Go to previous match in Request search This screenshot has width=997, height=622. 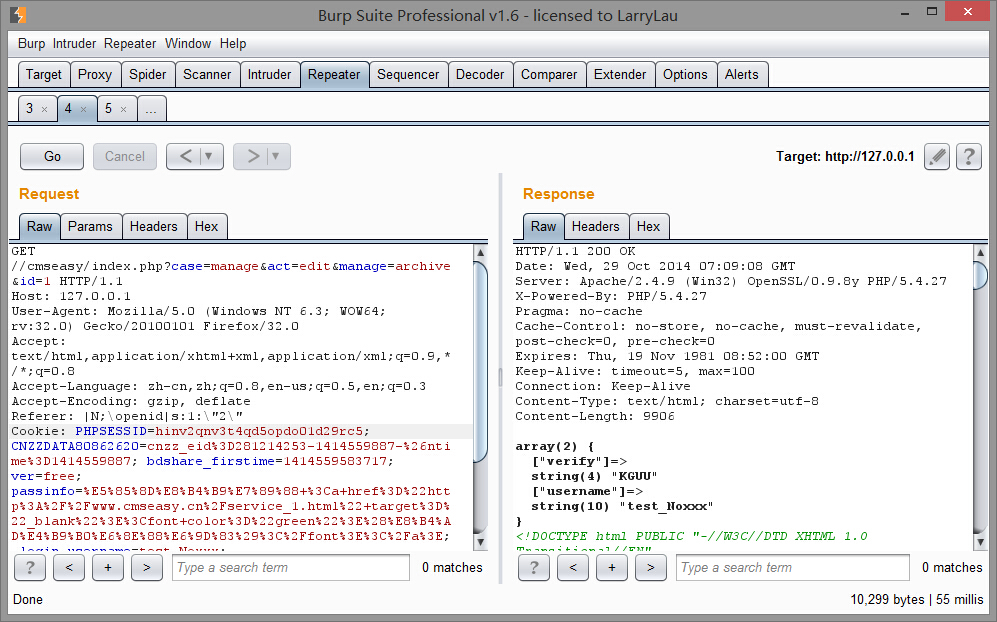[69, 567]
